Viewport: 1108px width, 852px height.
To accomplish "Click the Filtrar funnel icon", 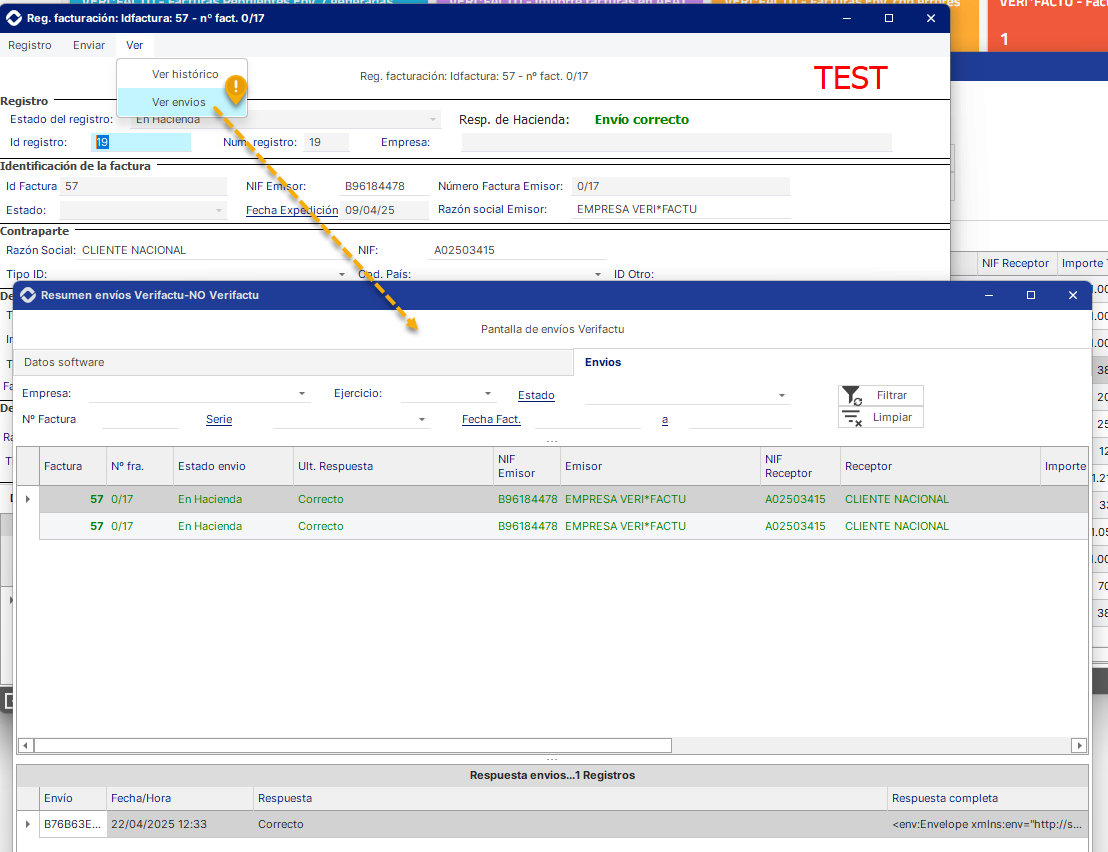I will coord(852,396).
